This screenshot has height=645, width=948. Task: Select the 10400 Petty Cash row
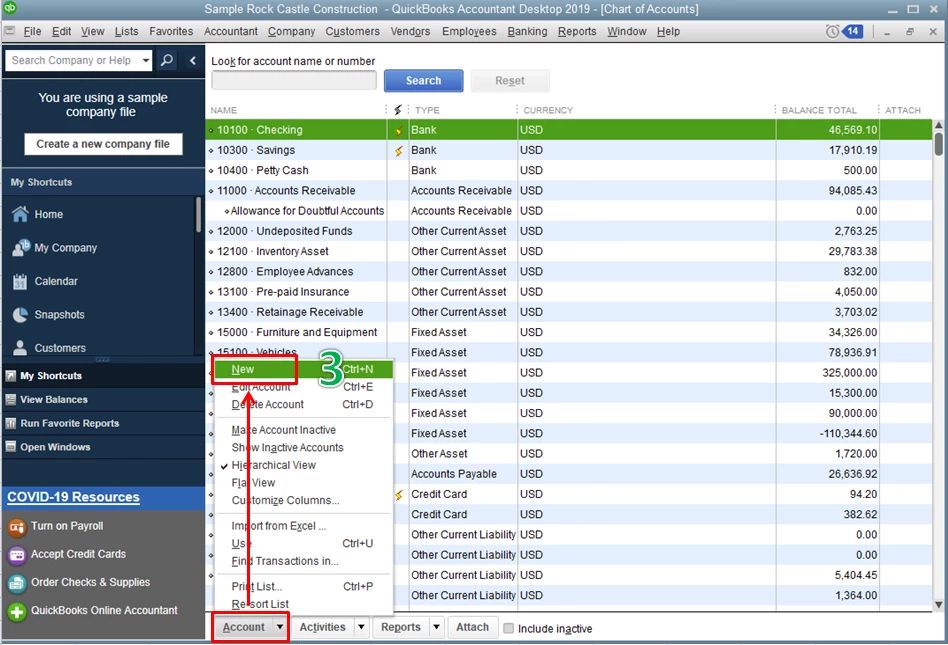pyautogui.click(x=569, y=170)
